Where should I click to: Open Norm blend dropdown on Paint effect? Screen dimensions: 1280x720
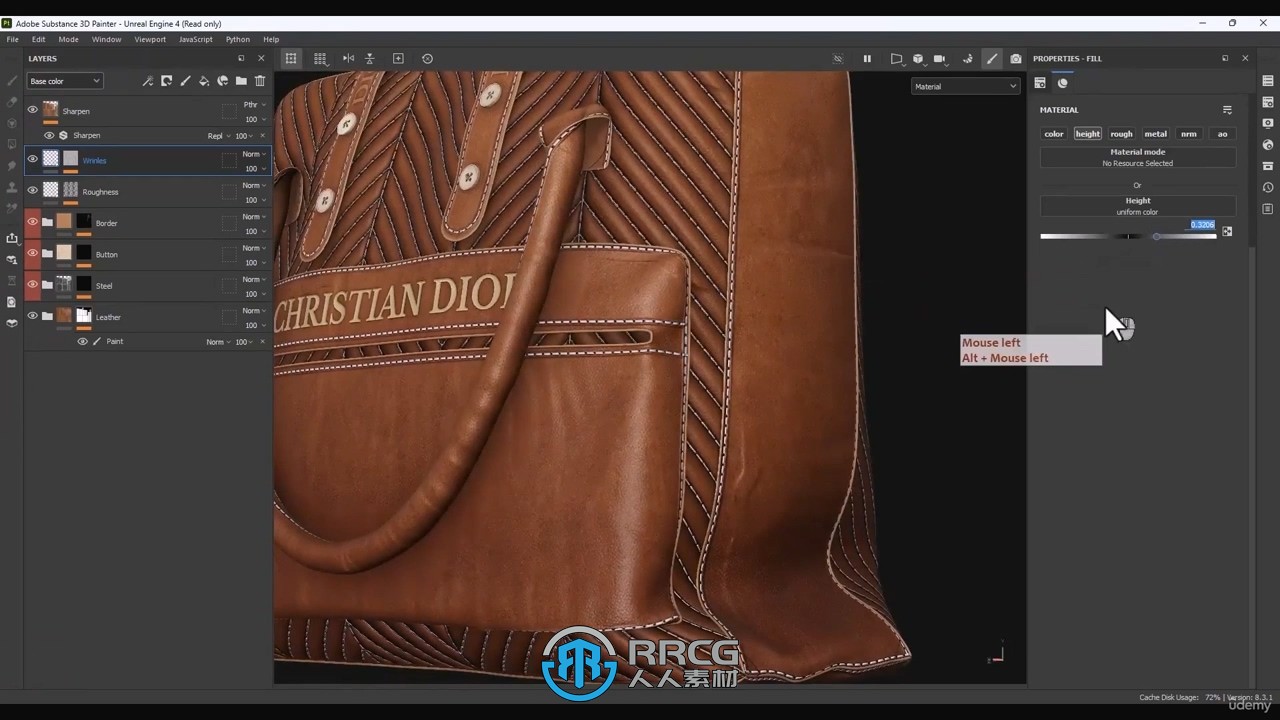[219, 342]
